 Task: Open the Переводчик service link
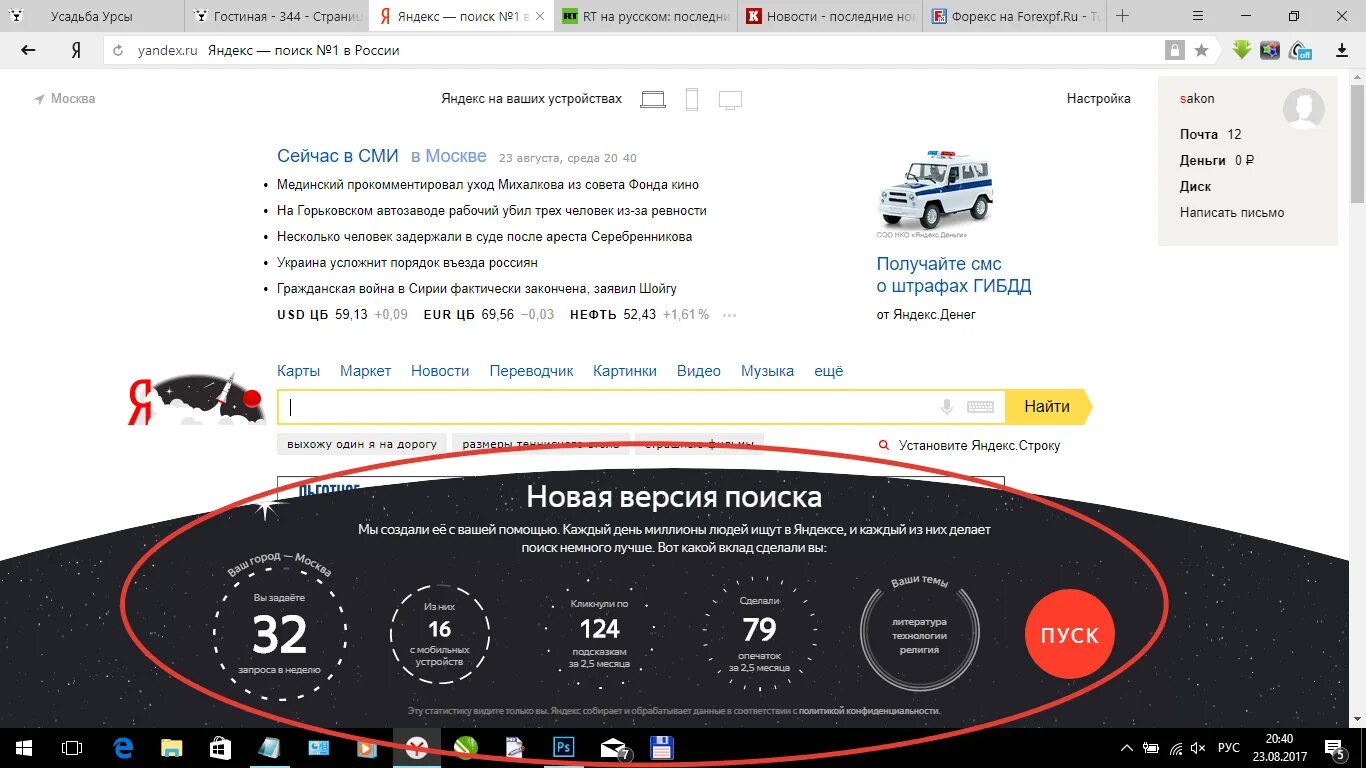(x=531, y=371)
